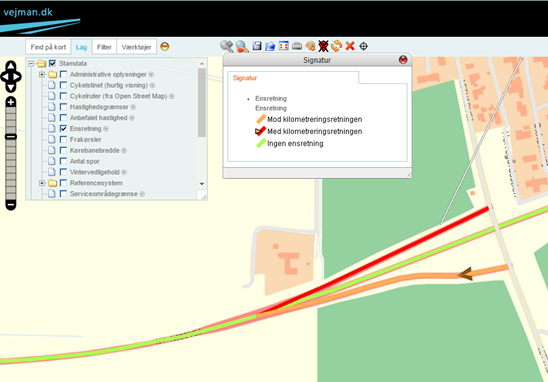Click the zoom-next magnifier toolbar icon
Screen dimensions: 548x382
226,46
